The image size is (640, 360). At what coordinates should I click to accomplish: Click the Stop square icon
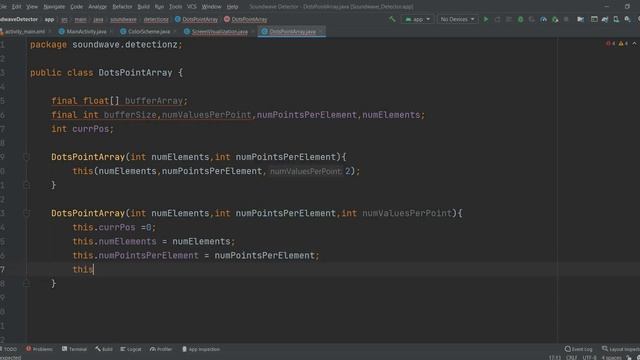pos(566,19)
